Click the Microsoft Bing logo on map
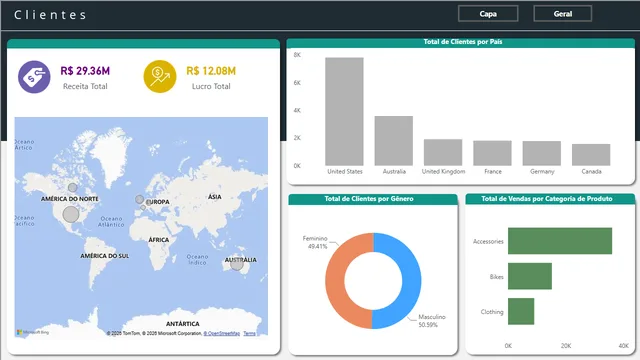 (x=33, y=332)
